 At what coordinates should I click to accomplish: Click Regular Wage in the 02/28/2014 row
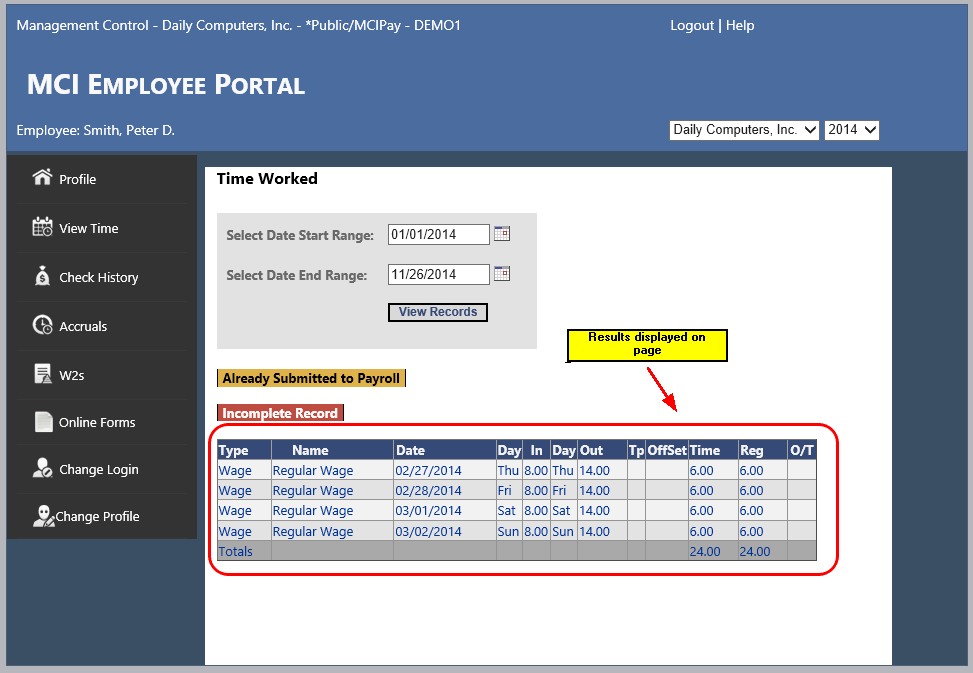point(313,491)
